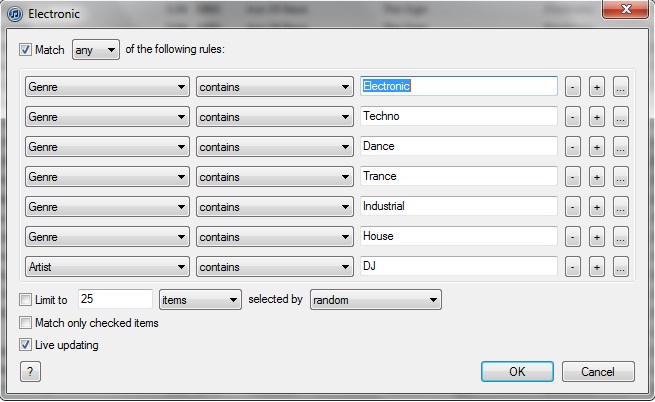Viewport: 655px width, 402px height.
Task: Toggle the Match rules checkbox
Action: (25, 49)
